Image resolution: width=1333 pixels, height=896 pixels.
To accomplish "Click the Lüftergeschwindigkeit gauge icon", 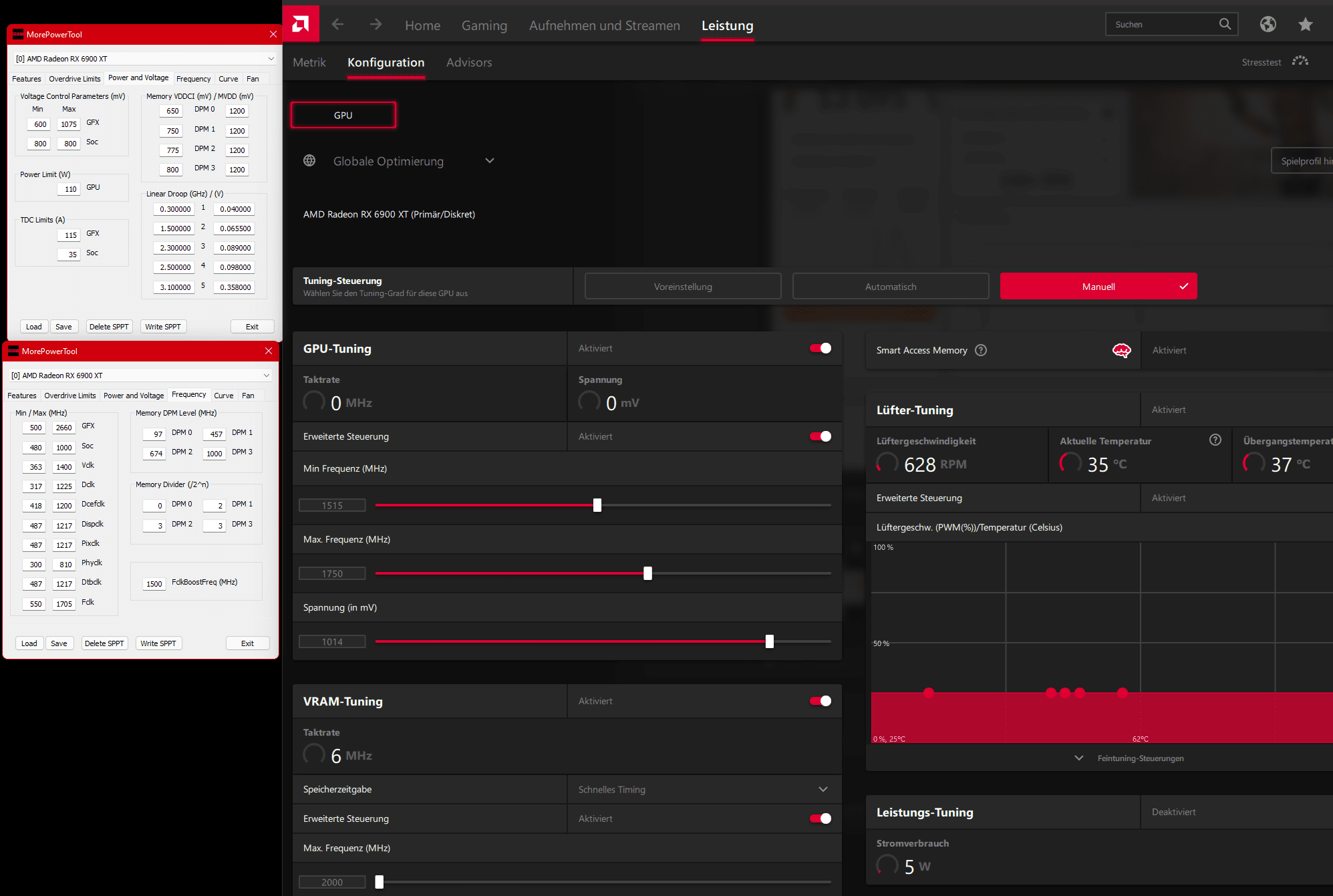I will [887, 463].
